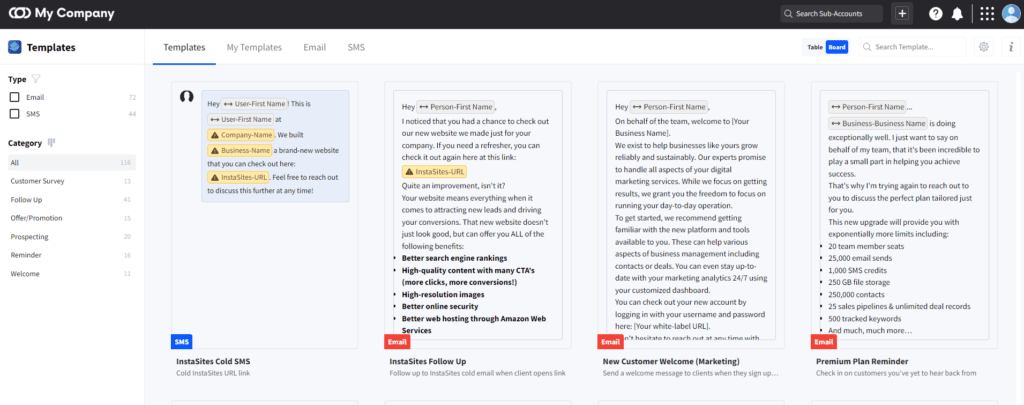This screenshot has height=405, width=1024.
Task: Click the InstaSites Follow Up title
Action: 428,361
